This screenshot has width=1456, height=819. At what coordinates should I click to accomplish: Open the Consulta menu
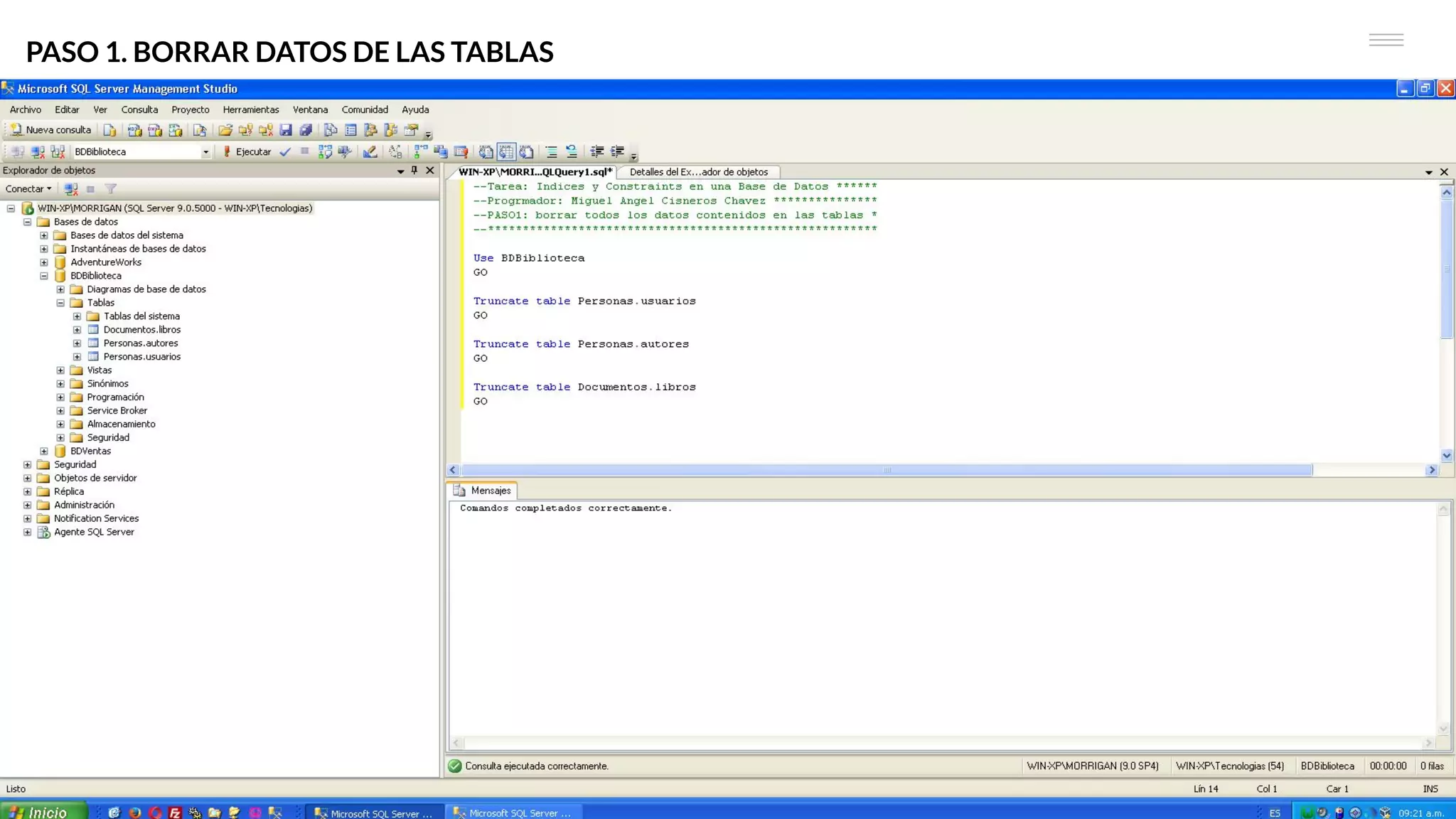click(x=139, y=109)
